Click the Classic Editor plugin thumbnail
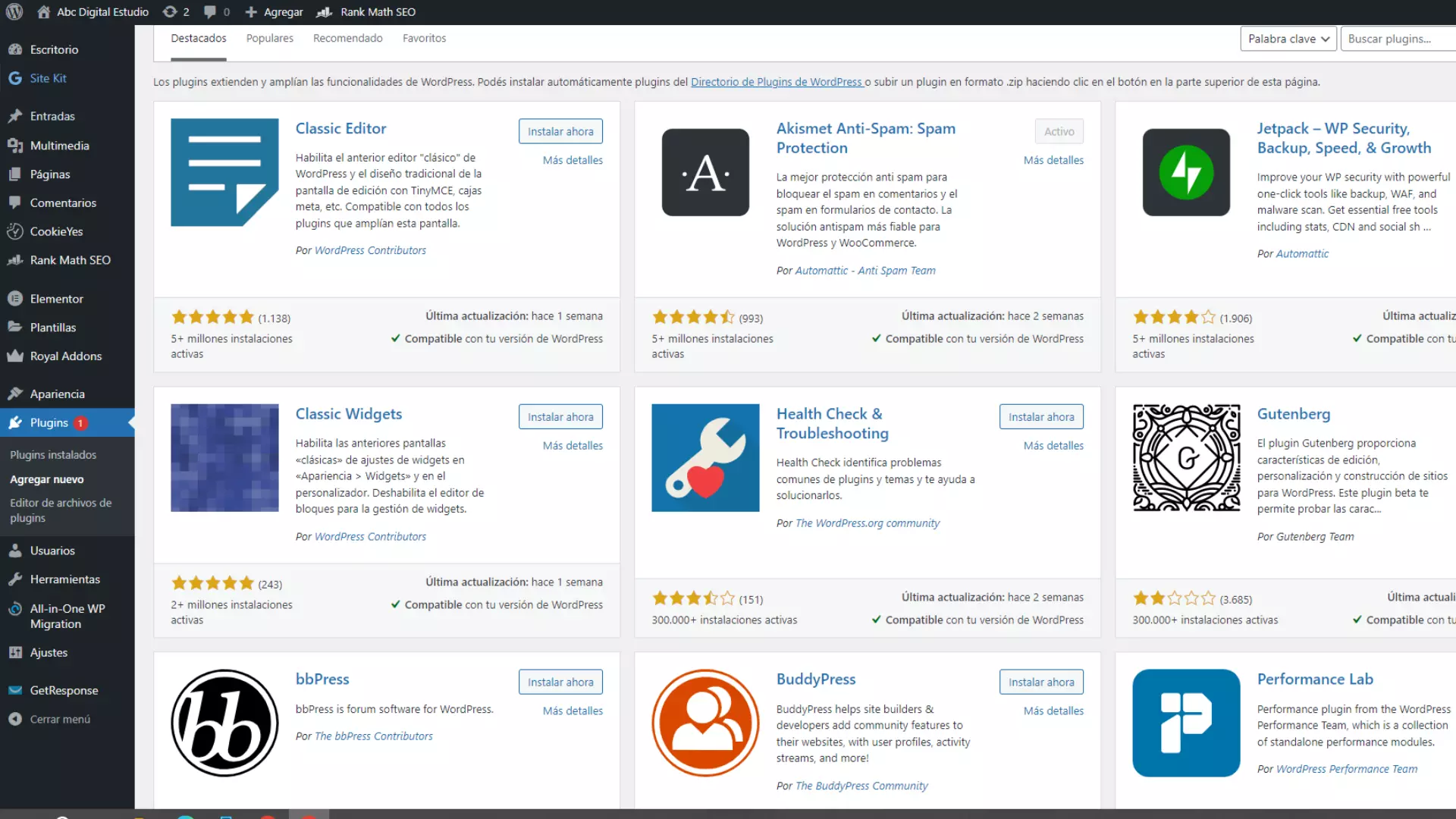Screen dimensions: 1456x819 pos(224,172)
